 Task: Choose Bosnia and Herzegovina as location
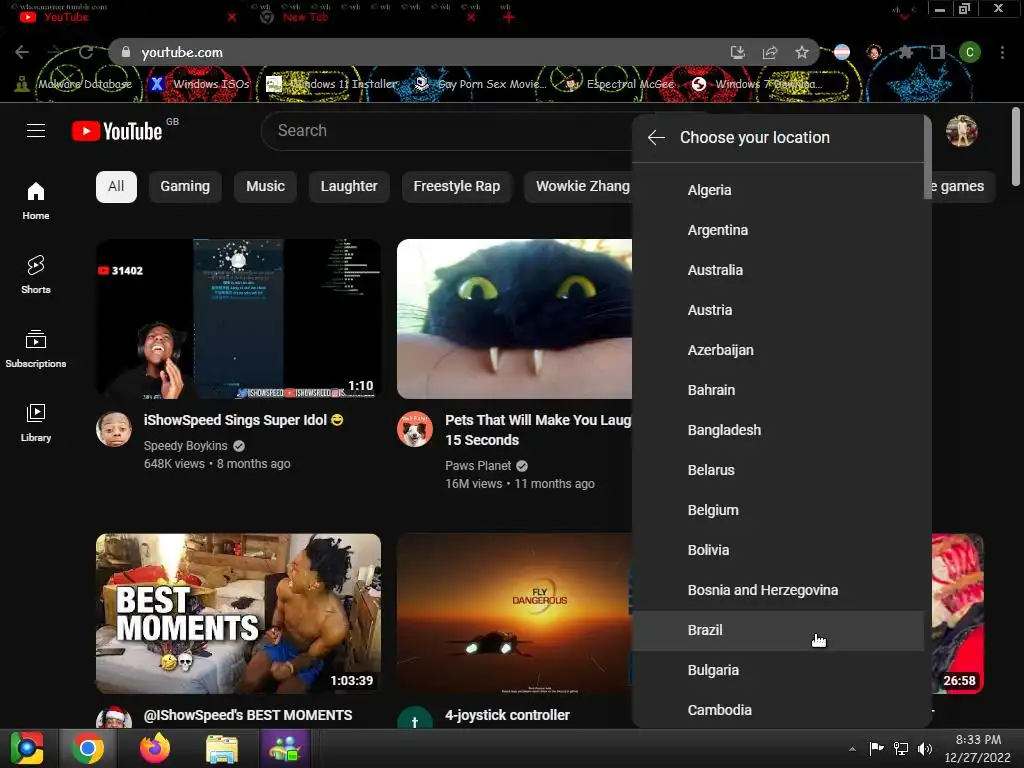(x=778, y=590)
